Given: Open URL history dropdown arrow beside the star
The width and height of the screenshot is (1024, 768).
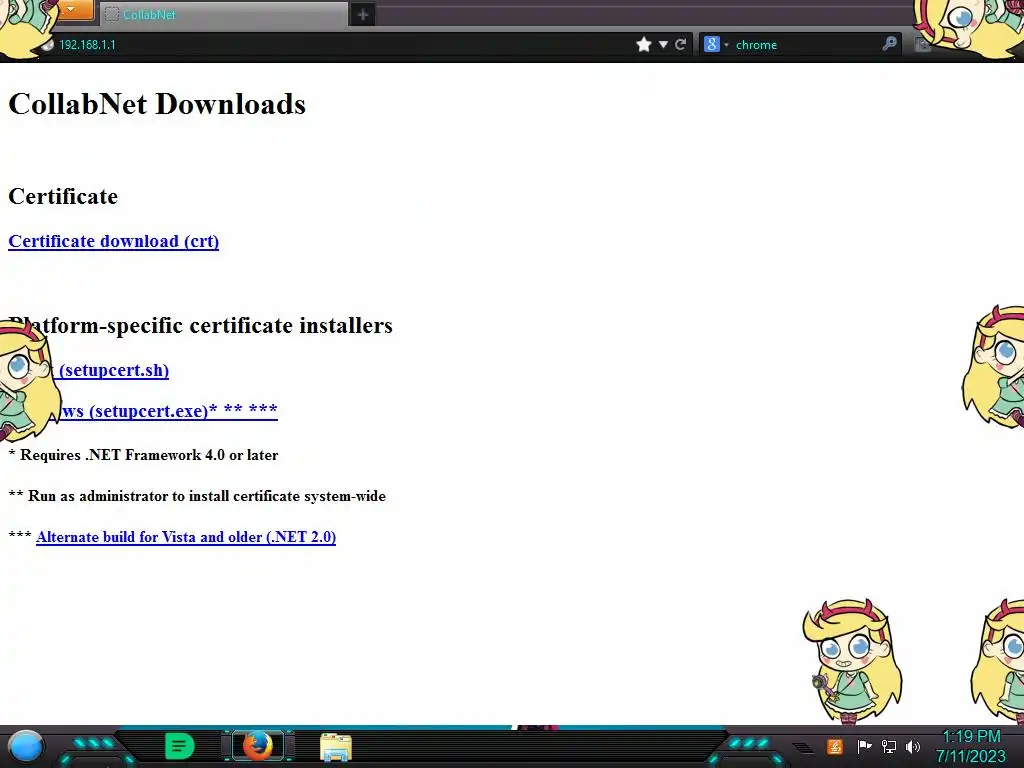Looking at the screenshot, I should 663,44.
